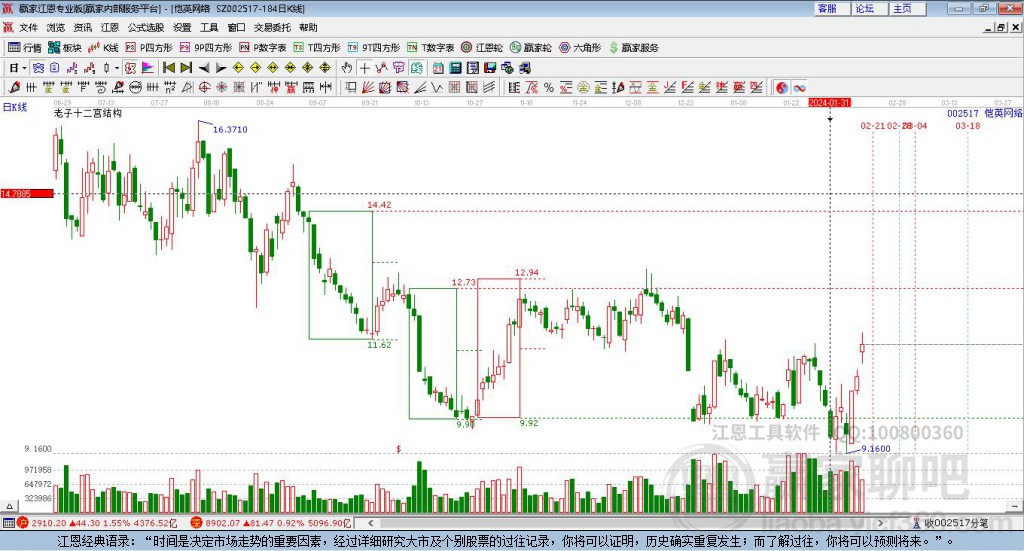1024x551 pixels.
Task: Open the 行情 quotes view
Action: pyautogui.click(x=24, y=48)
